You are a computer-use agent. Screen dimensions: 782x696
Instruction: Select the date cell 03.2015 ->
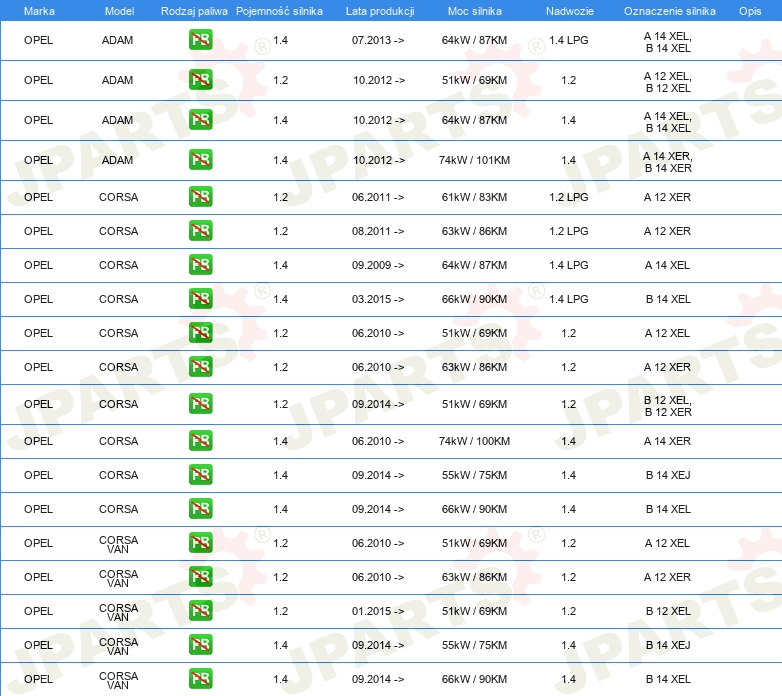tap(378, 299)
